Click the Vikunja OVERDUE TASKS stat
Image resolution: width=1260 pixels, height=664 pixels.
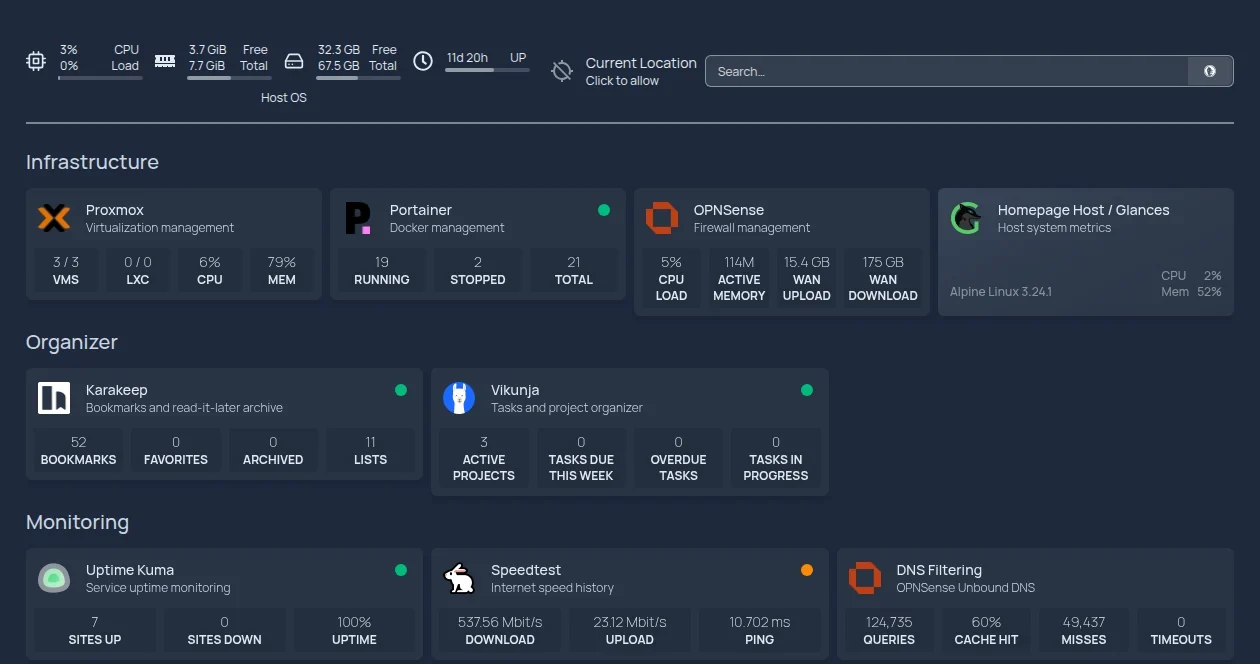pyautogui.click(x=678, y=458)
